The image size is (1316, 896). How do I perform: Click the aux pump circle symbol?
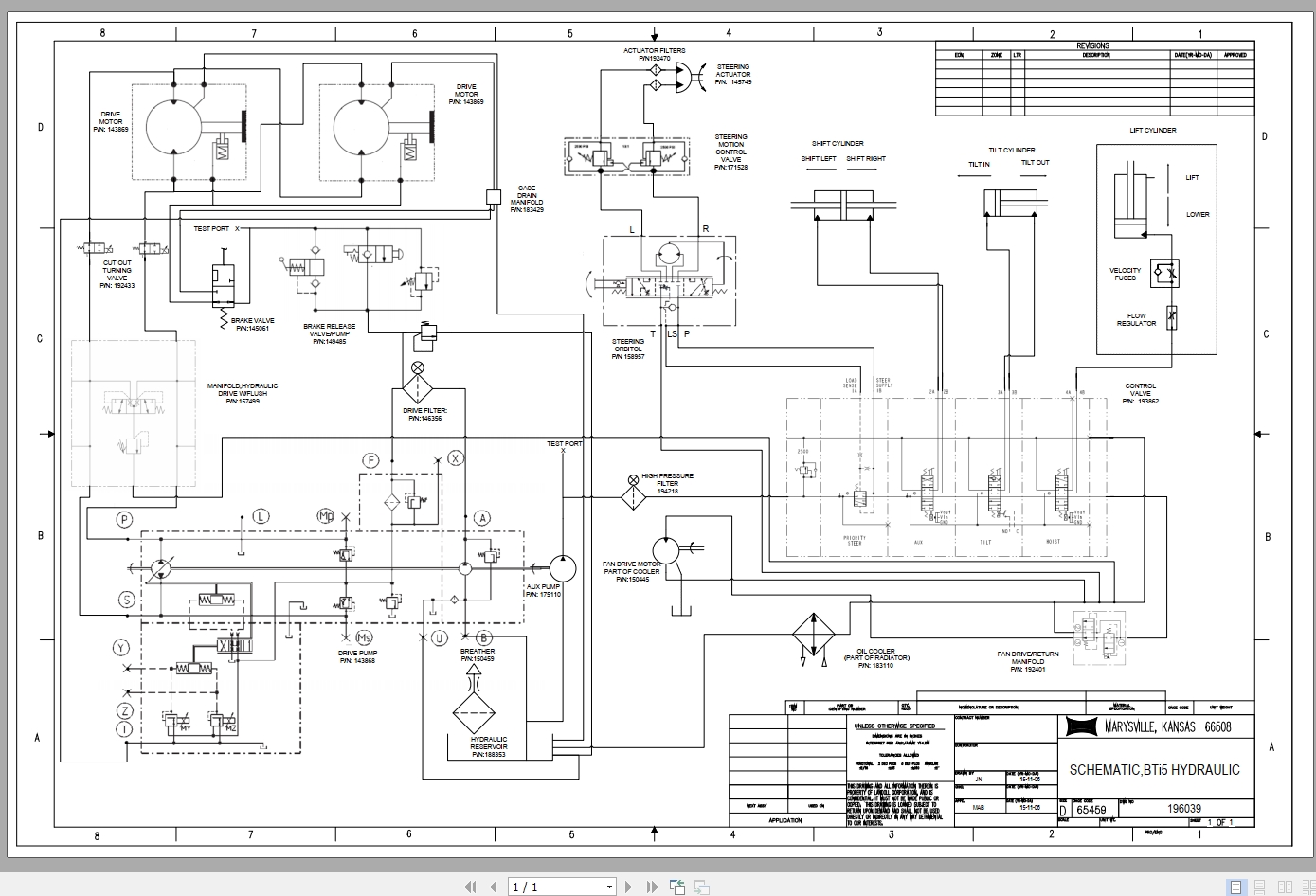click(x=563, y=567)
